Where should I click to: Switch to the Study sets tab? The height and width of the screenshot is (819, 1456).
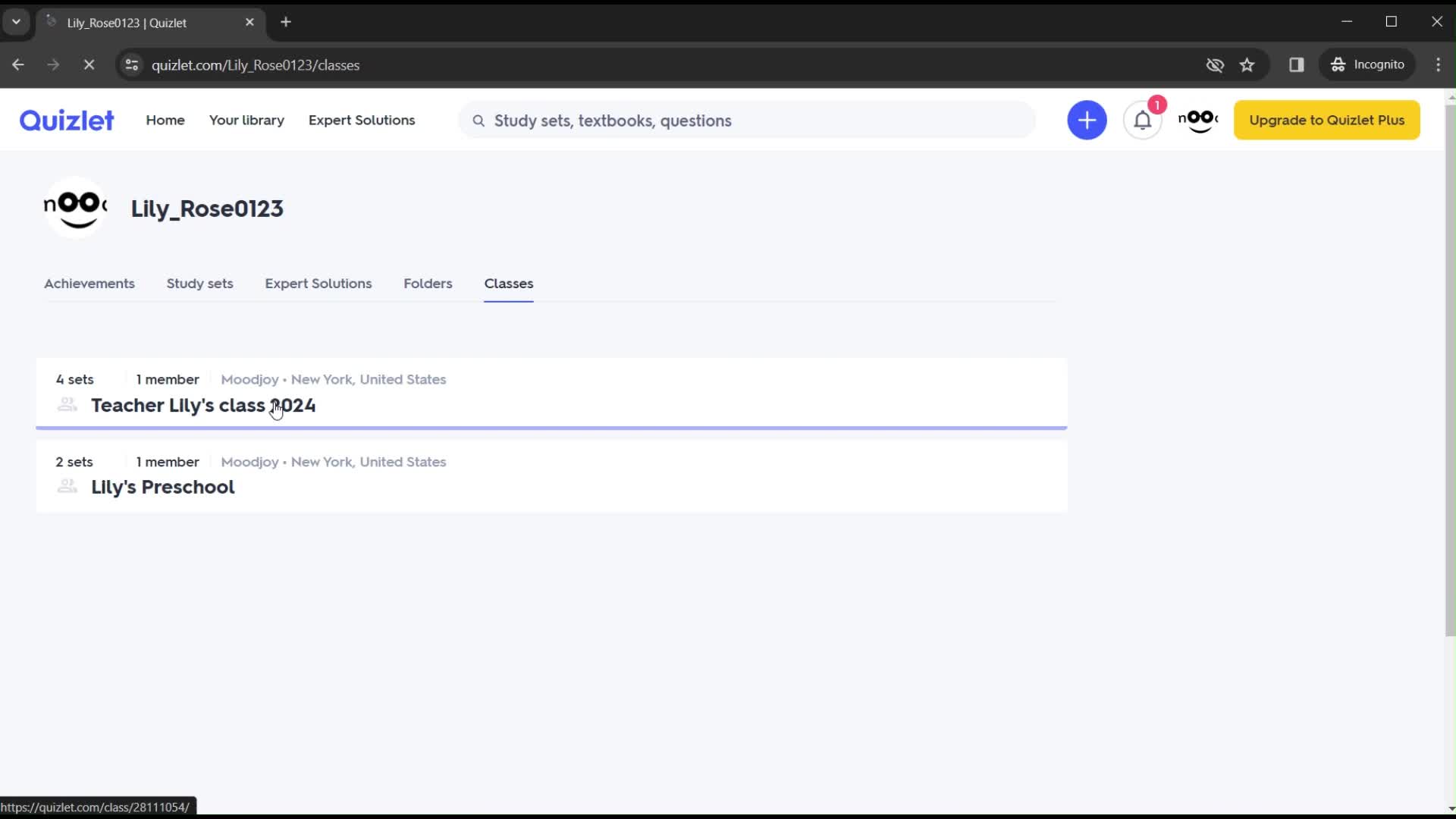coord(199,283)
